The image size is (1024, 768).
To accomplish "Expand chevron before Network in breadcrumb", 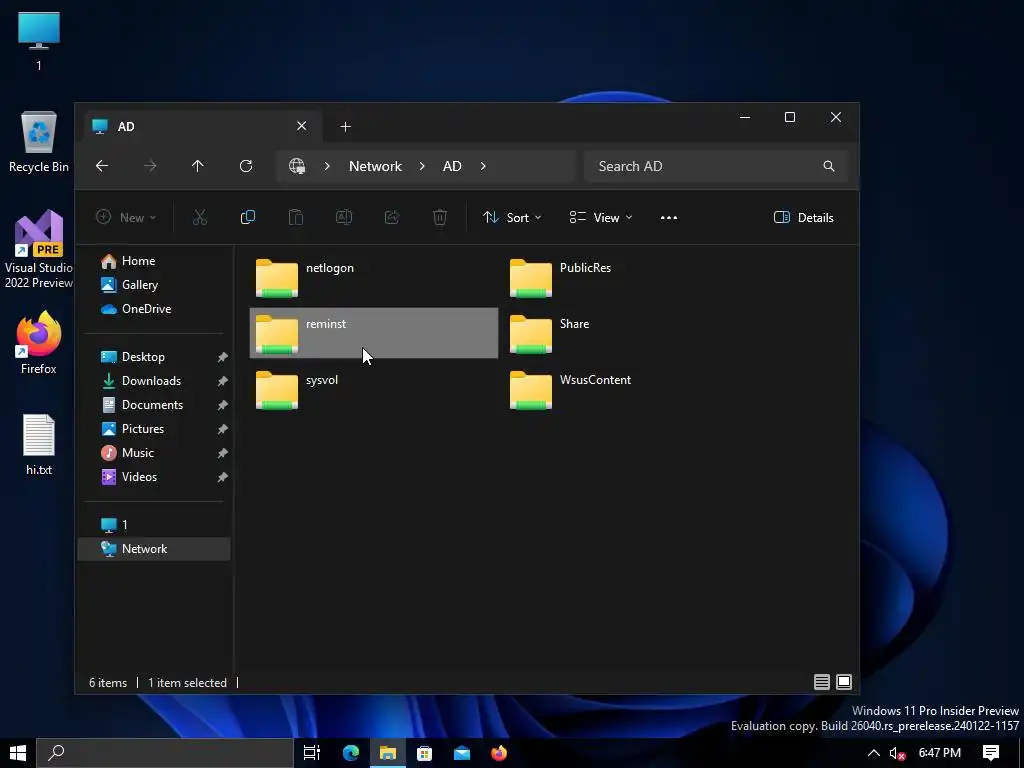I will (327, 166).
